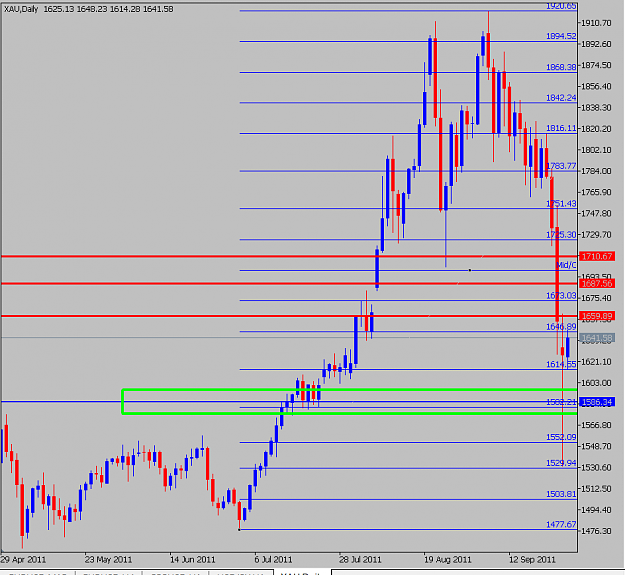Click the 1529.94 level label
Screen dimensions: 625x575
(561, 463)
